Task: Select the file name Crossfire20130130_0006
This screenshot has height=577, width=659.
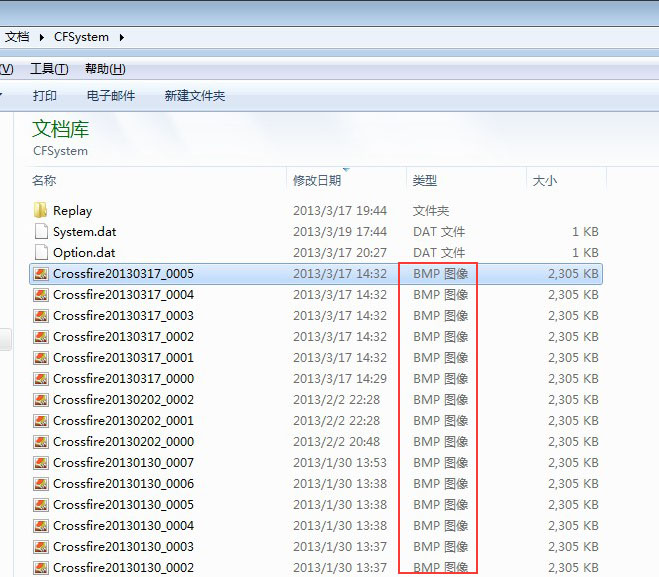Action: 124,484
